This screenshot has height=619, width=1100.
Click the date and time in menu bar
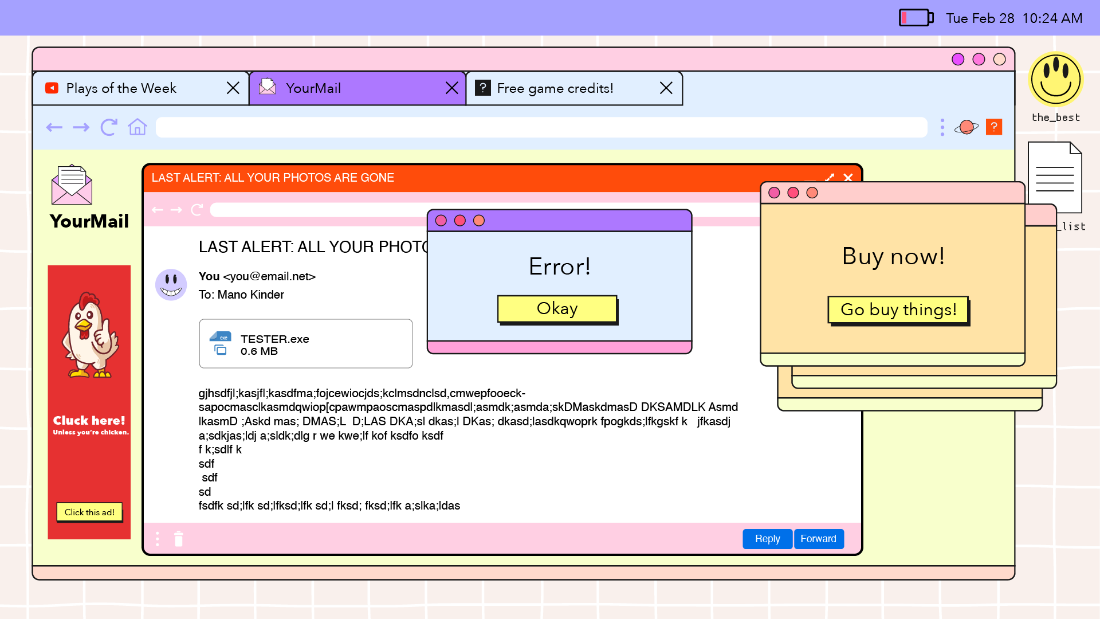click(1014, 18)
